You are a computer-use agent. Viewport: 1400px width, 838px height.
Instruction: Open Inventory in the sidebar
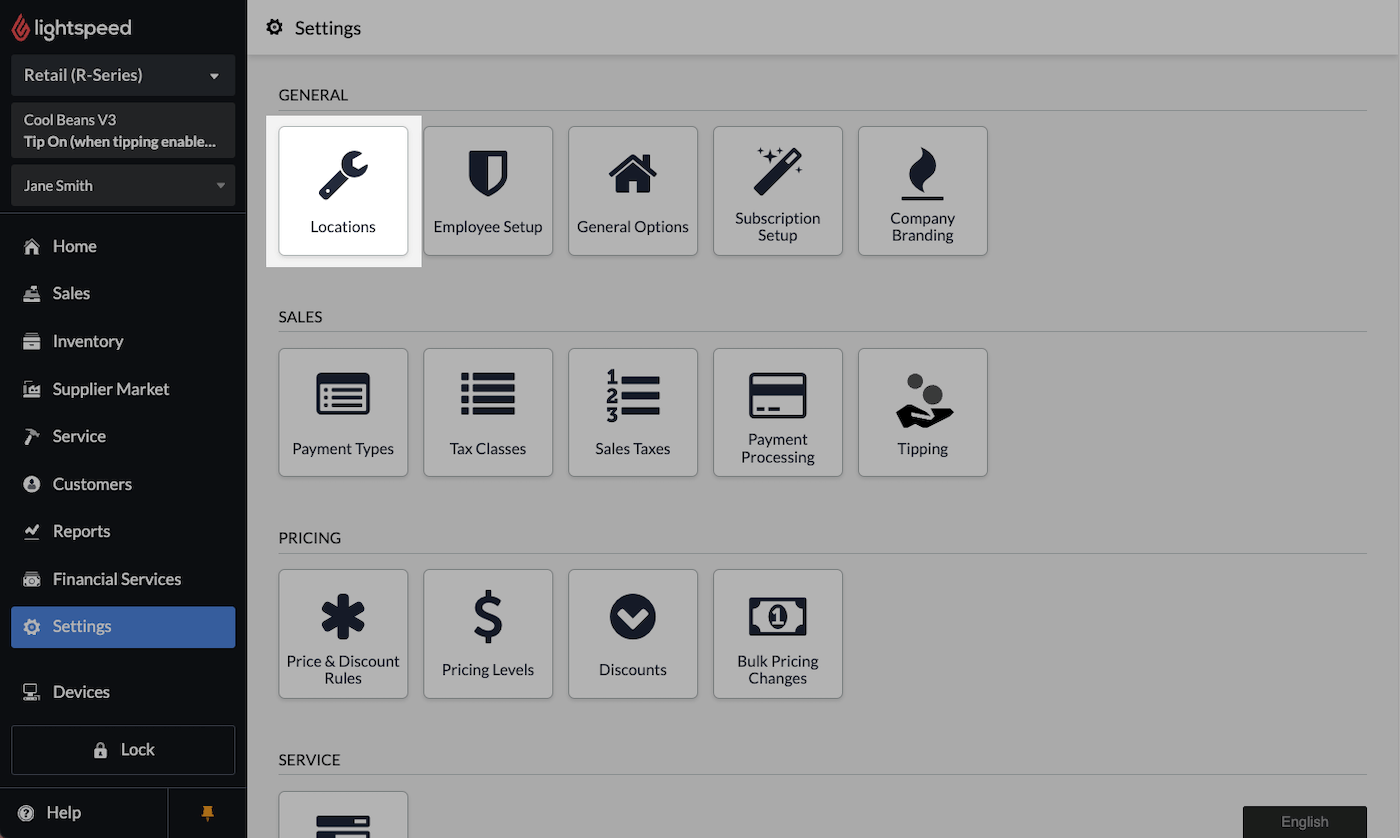(123, 341)
